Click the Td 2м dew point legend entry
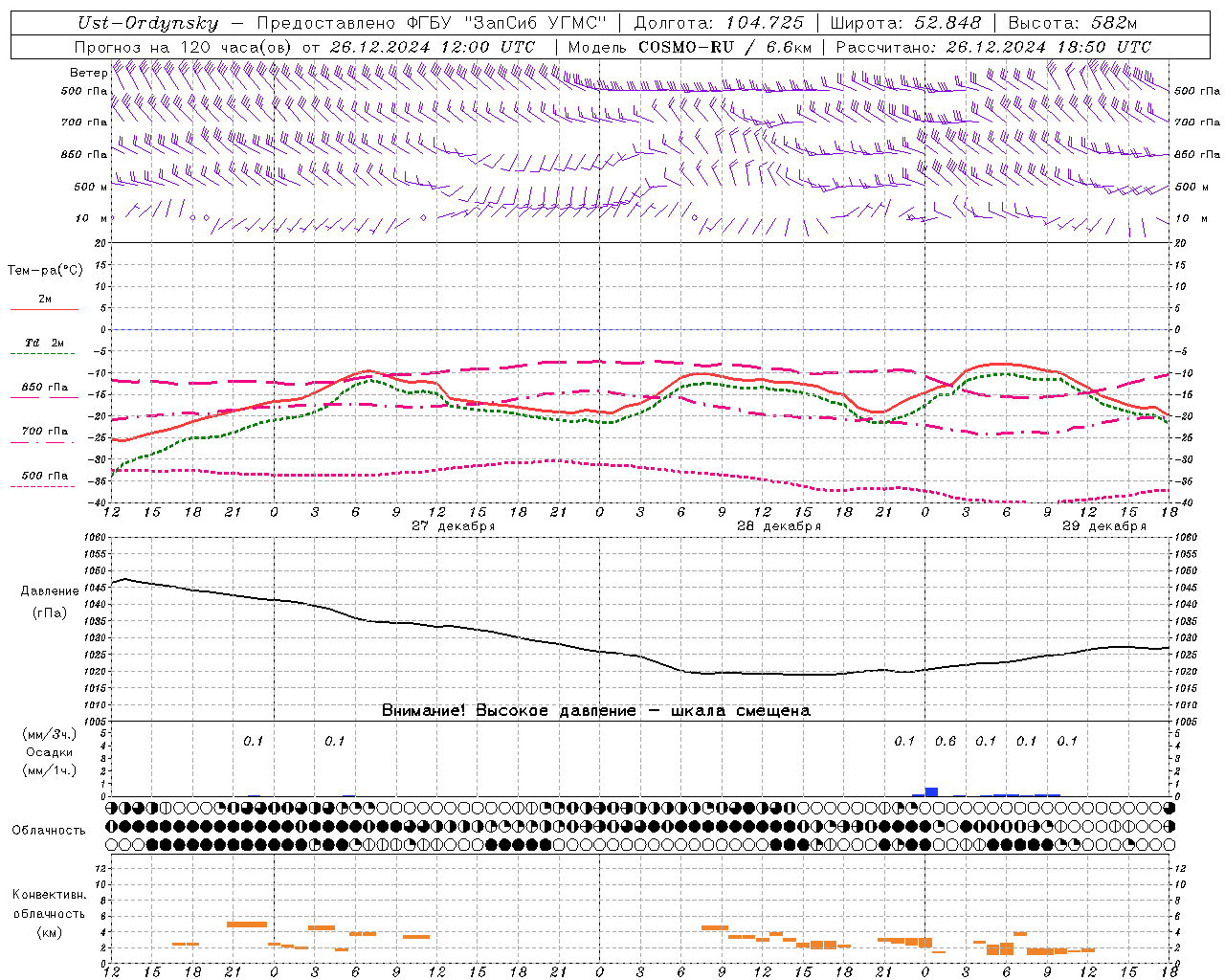 [44, 343]
